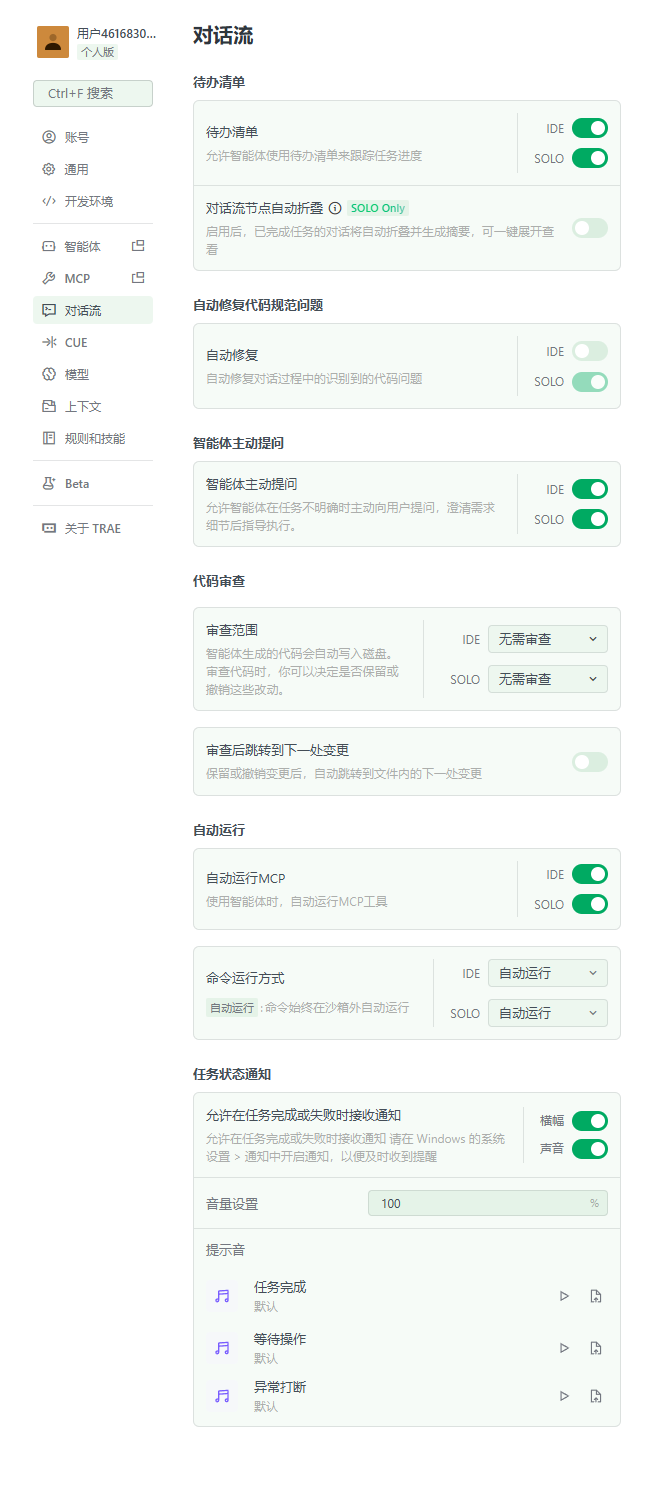Expand 命令运行方式 IDE dropdown

[x=547, y=973]
